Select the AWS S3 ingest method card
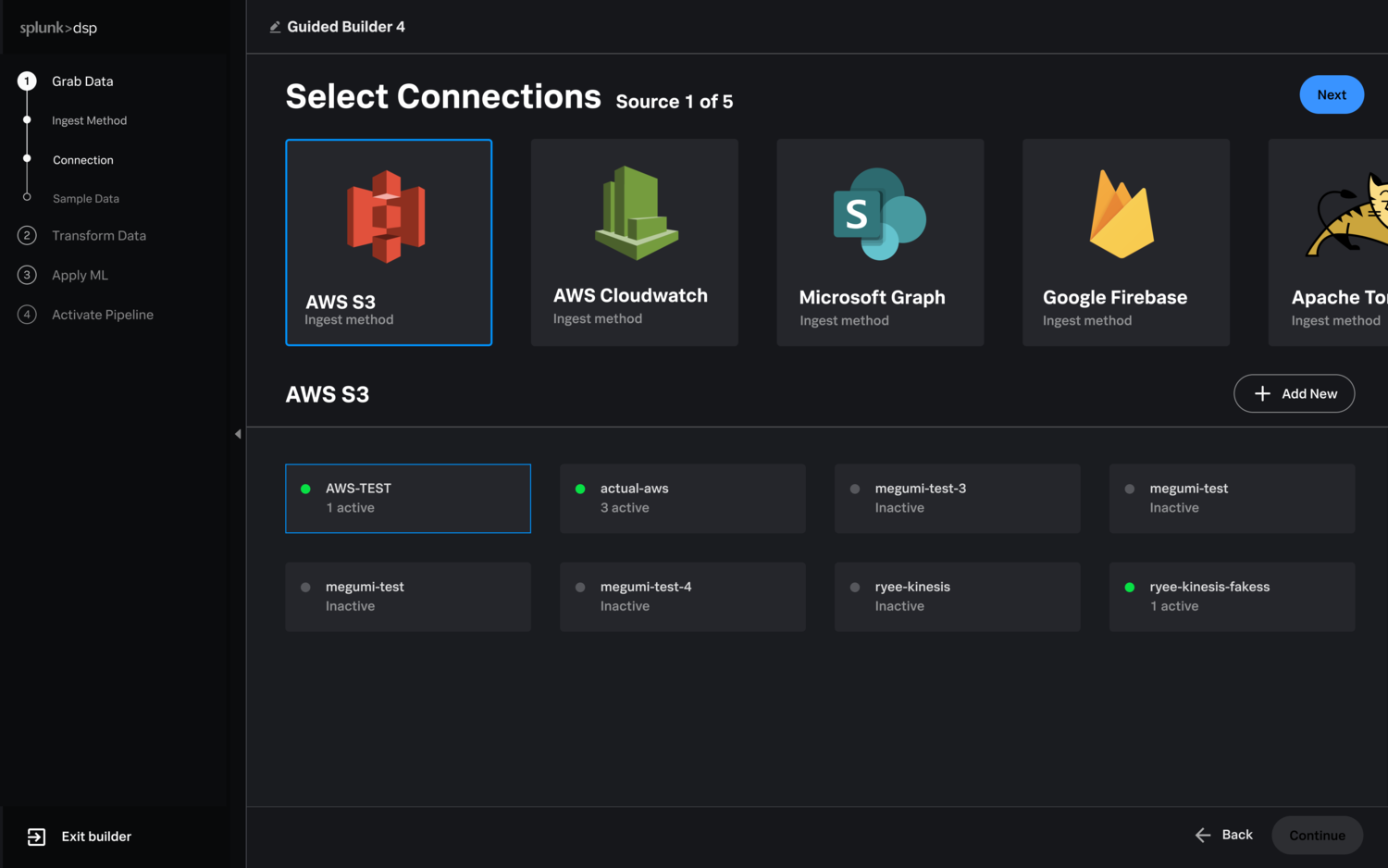 pos(389,242)
